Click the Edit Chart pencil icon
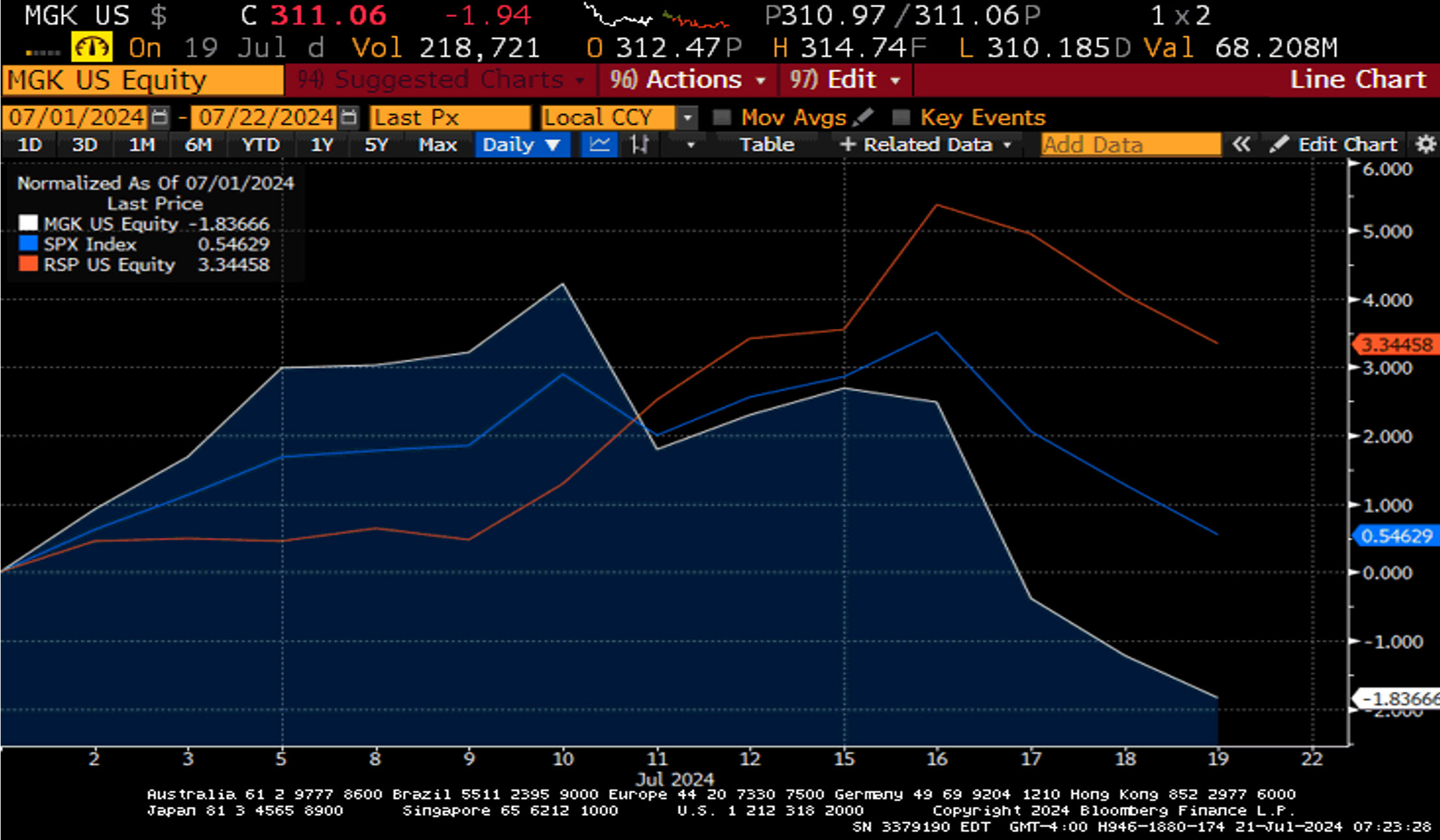Image resolution: width=1440 pixels, height=840 pixels. (x=1277, y=144)
